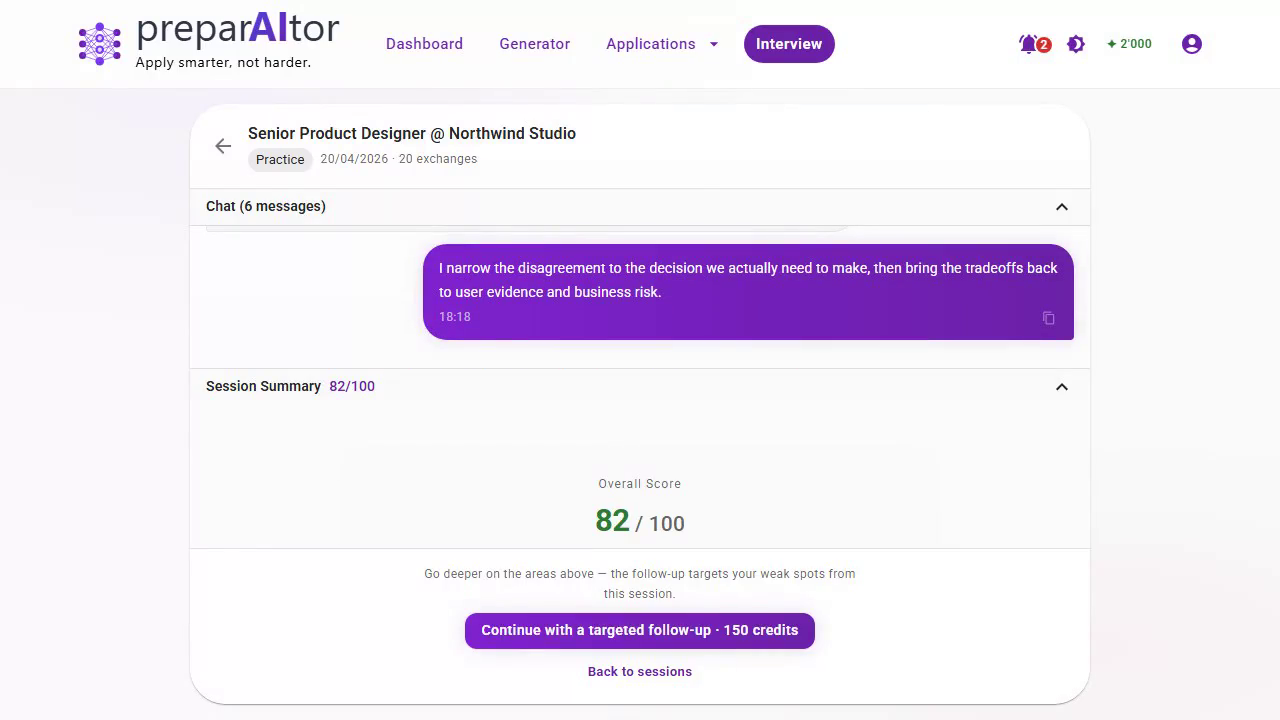Collapse the Session Summary section chevron
Screen dimensions: 1280x720
(1061, 387)
